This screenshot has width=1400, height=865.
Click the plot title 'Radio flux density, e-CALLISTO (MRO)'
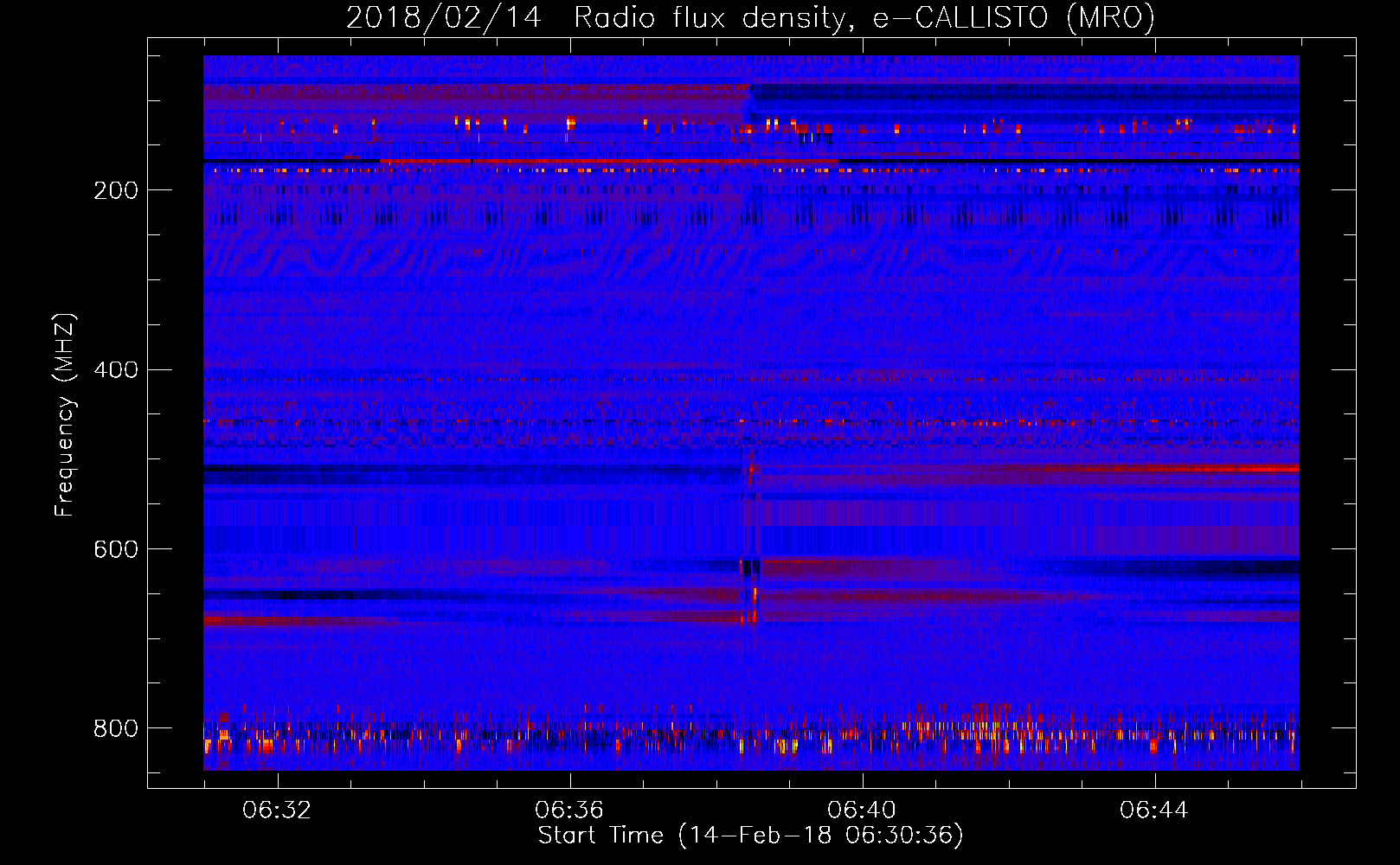coord(864,17)
